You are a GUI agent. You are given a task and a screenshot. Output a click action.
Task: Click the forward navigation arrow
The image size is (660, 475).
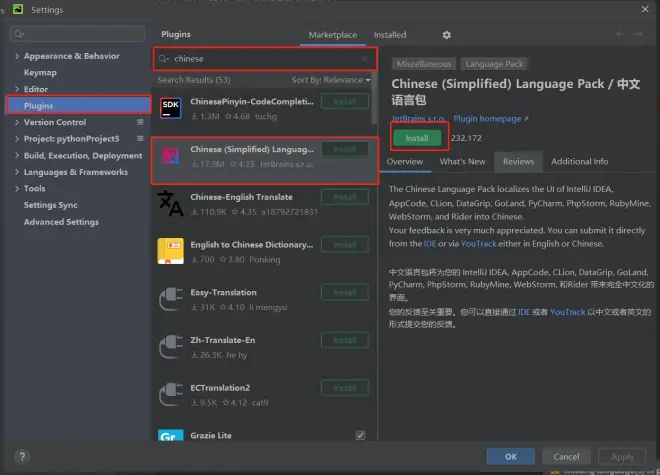tap(639, 34)
